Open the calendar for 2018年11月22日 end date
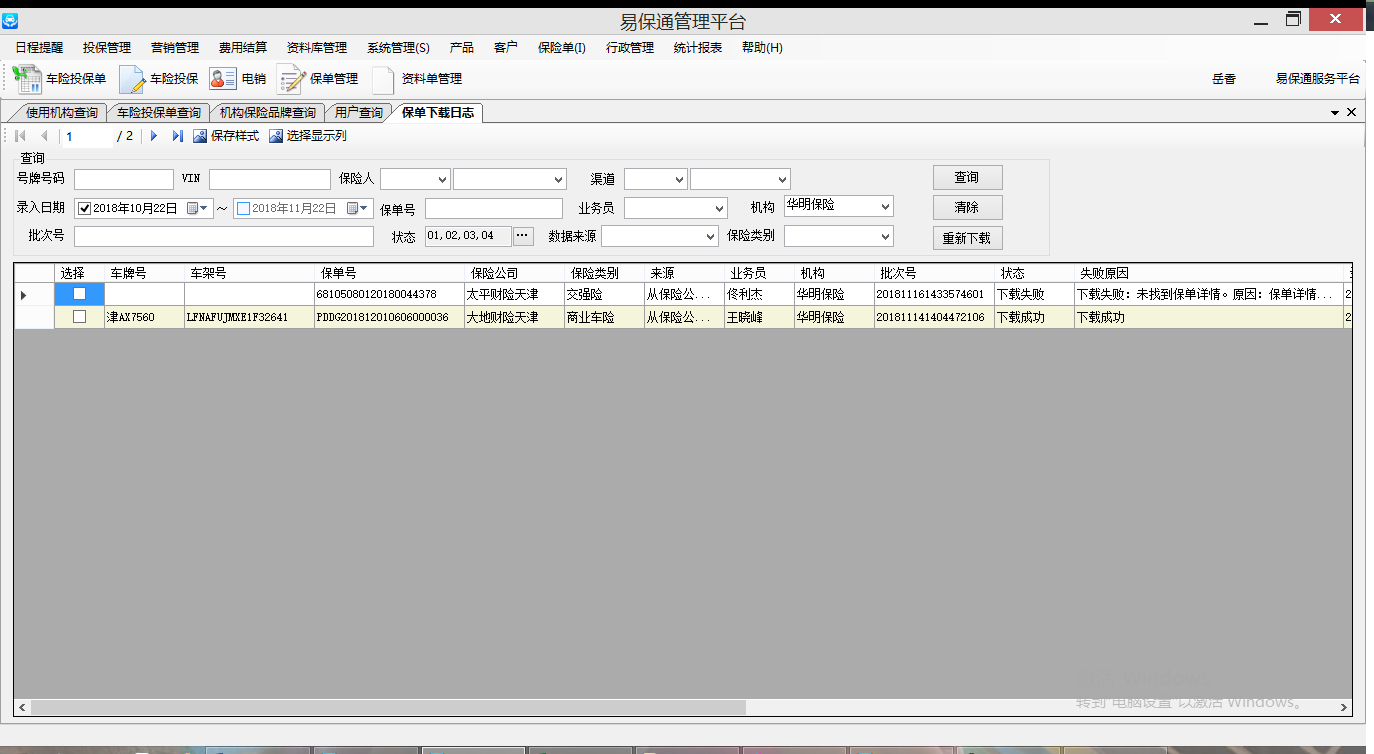Screen dimensions: 1374x754 359,208
